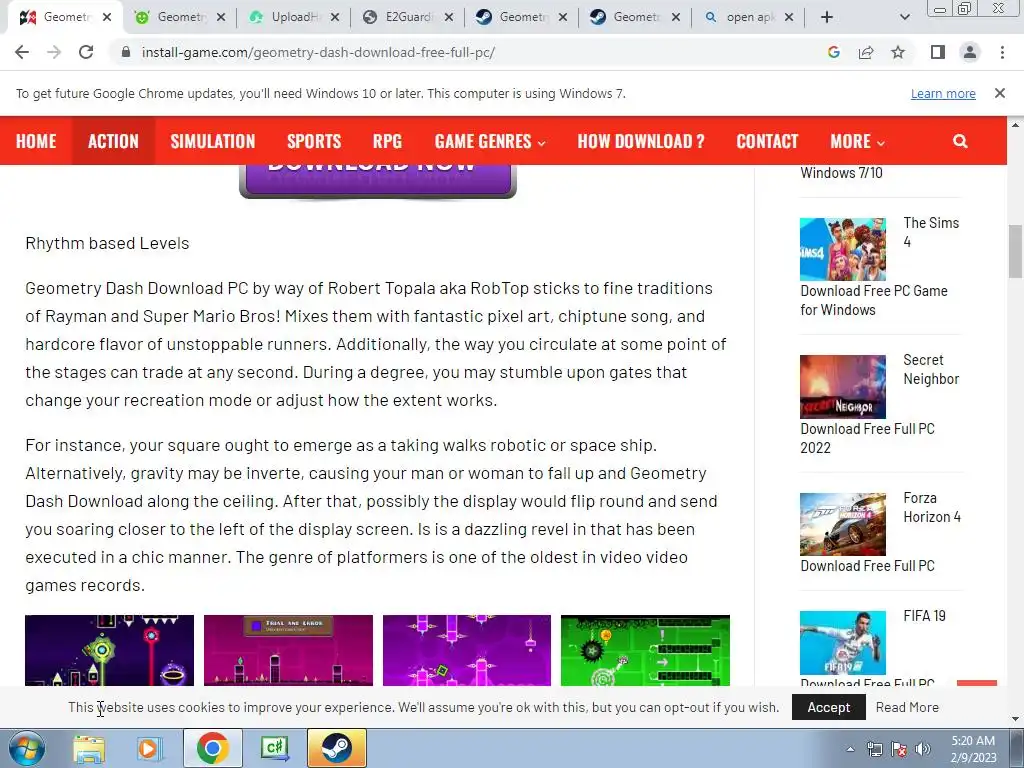Bookmark this page with the star icon
The height and width of the screenshot is (768, 1024).
tap(898, 52)
